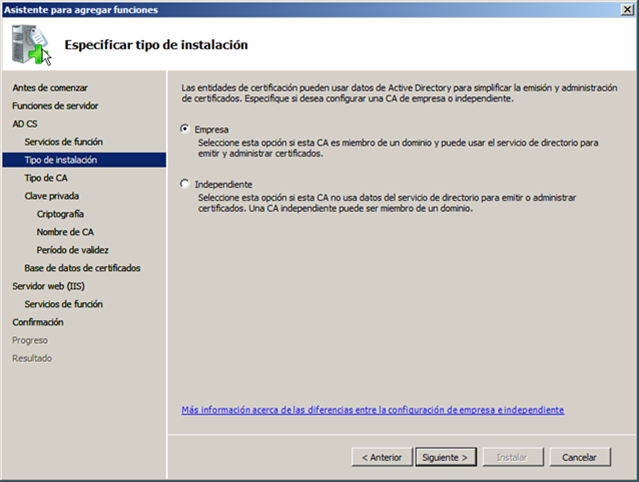Go to the Criptografía step
The height and width of the screenshot is (482, 639).
pos(60,214)
